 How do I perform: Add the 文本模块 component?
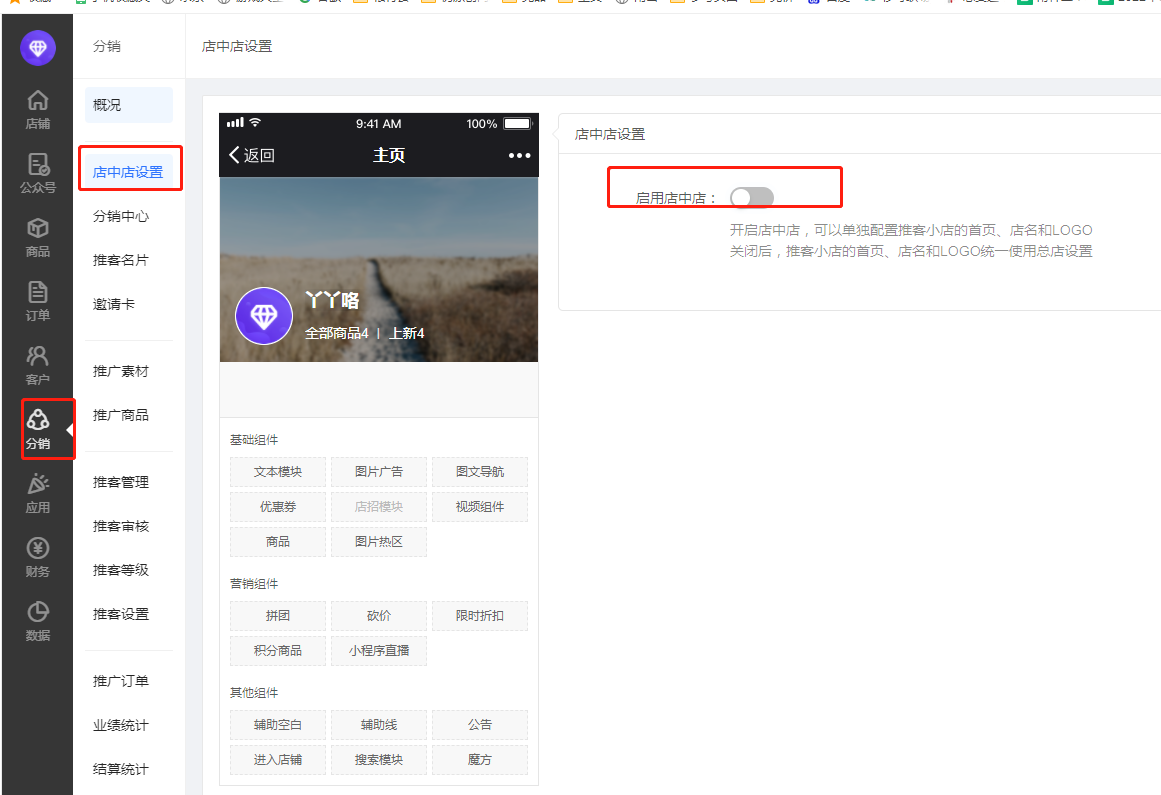[x=278, y=472]
